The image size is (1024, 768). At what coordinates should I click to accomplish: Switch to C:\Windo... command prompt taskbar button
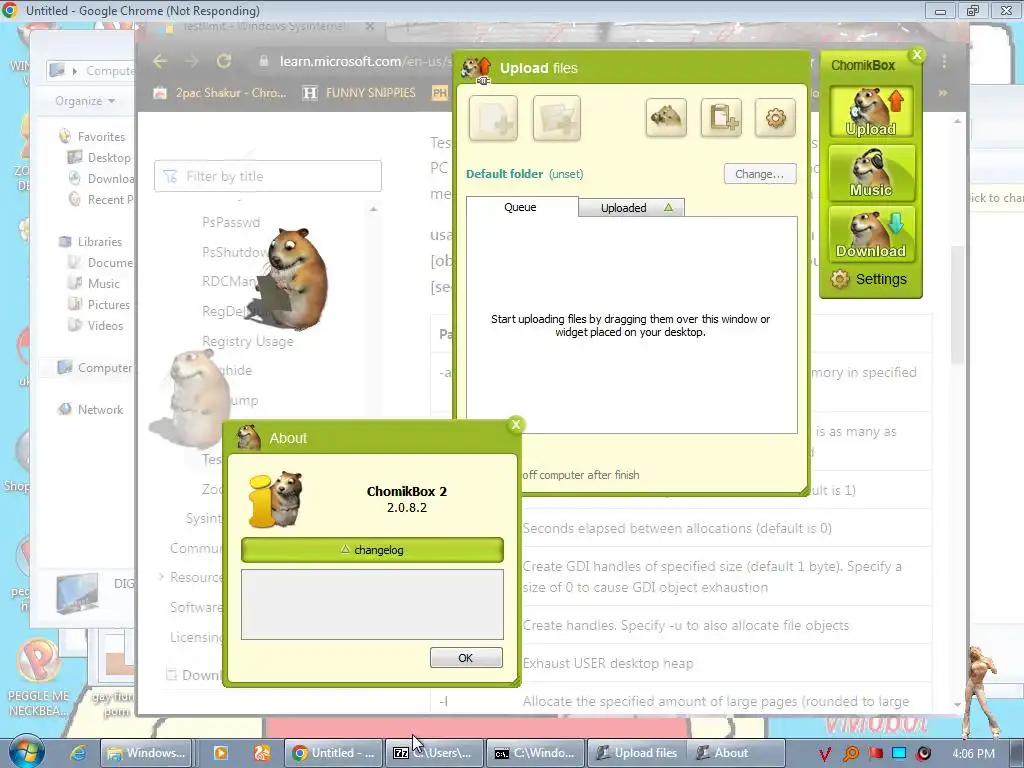coord(536,753)
